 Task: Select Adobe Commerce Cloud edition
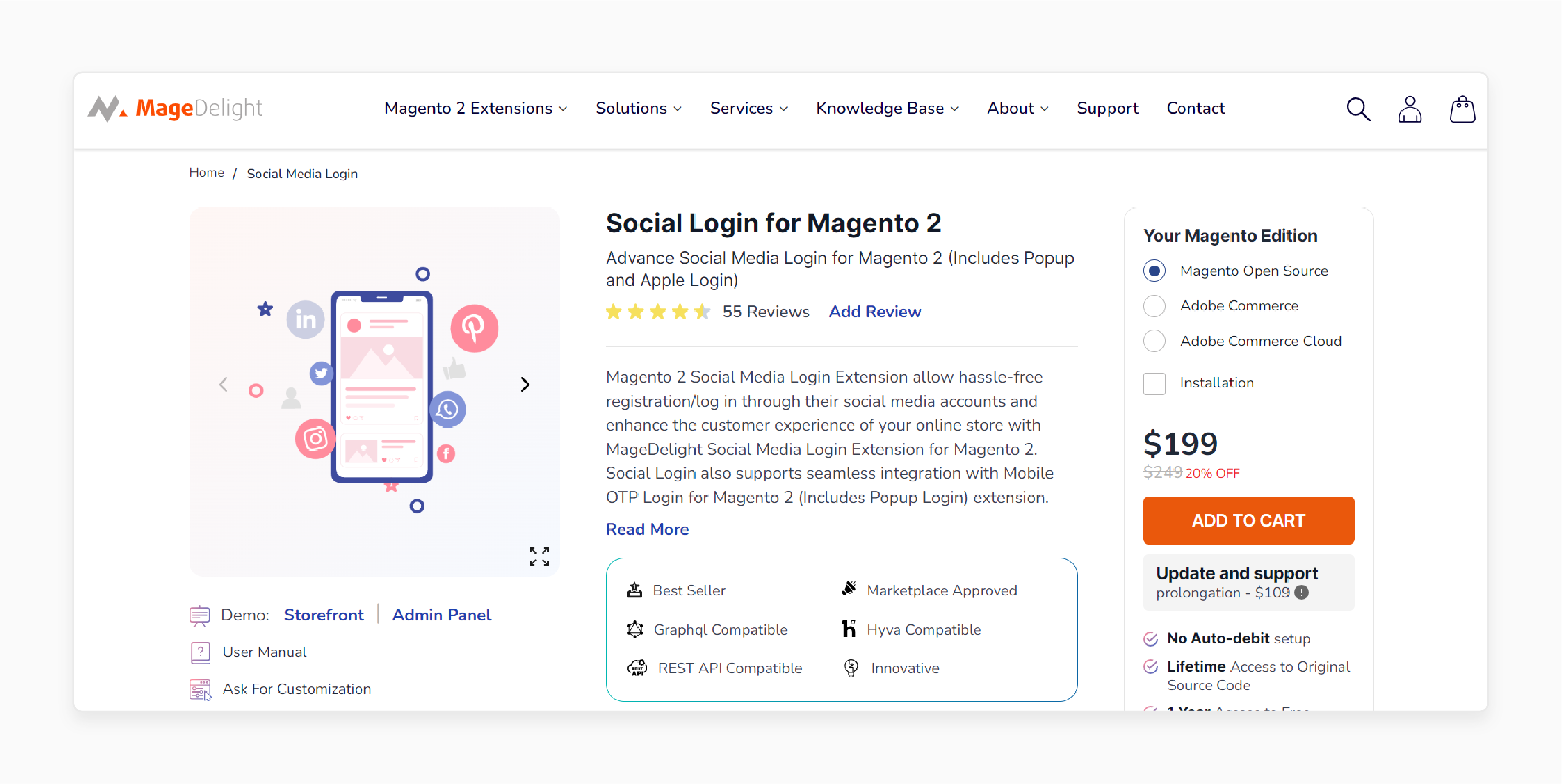(x=1154, y=340)
